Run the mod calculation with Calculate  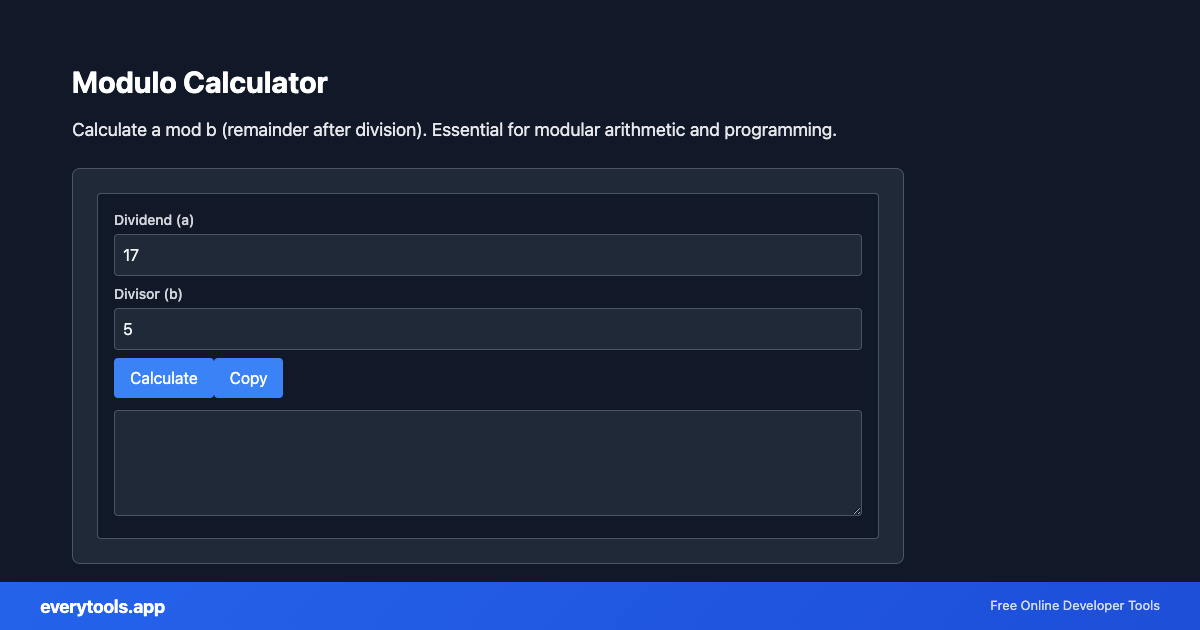163,378
